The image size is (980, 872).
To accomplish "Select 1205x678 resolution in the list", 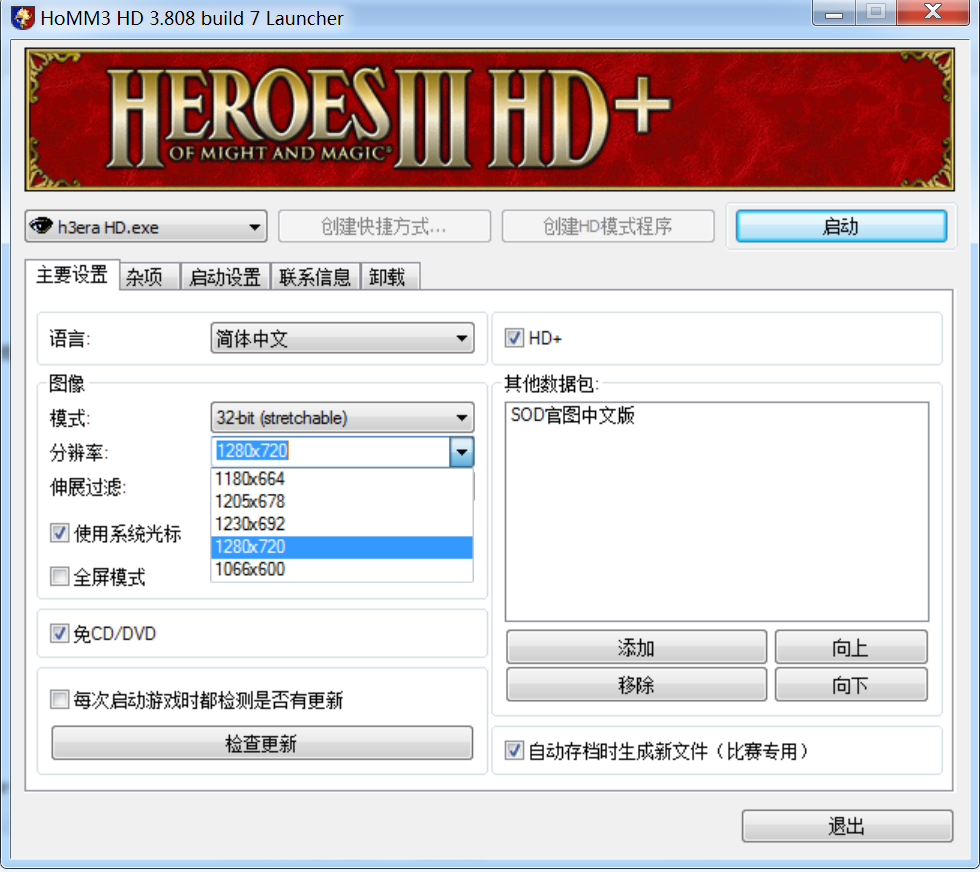I will click(342, 501).
